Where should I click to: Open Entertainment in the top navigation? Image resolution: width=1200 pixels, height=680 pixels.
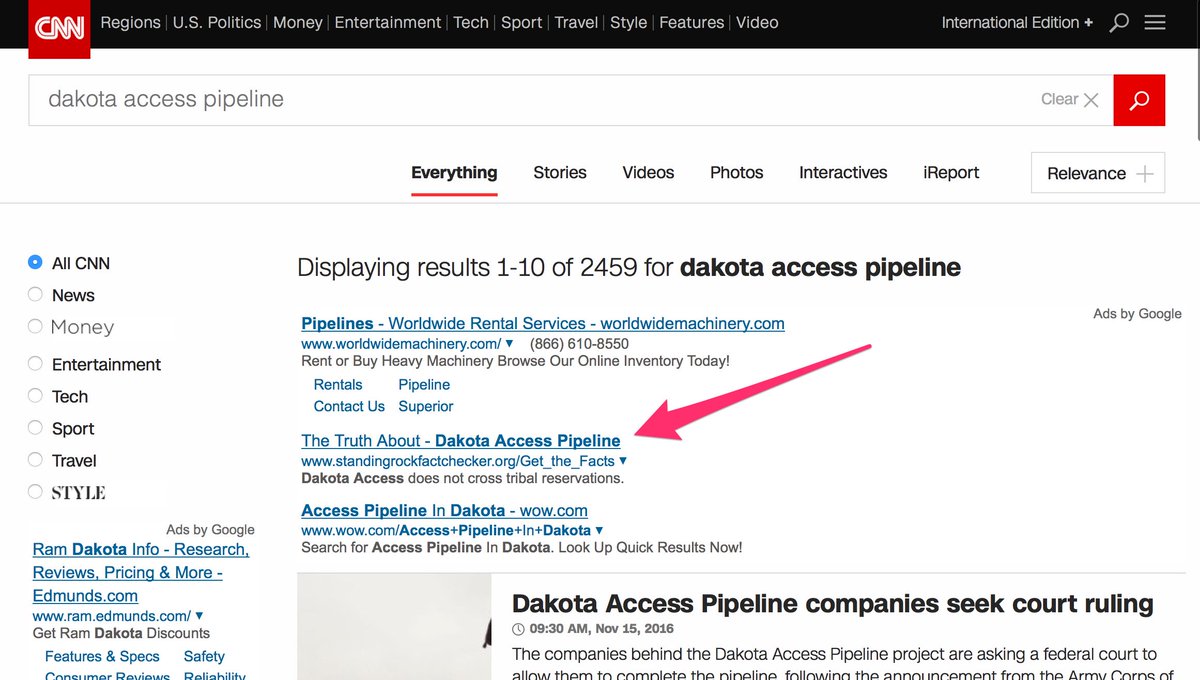(x=388, y=22)
